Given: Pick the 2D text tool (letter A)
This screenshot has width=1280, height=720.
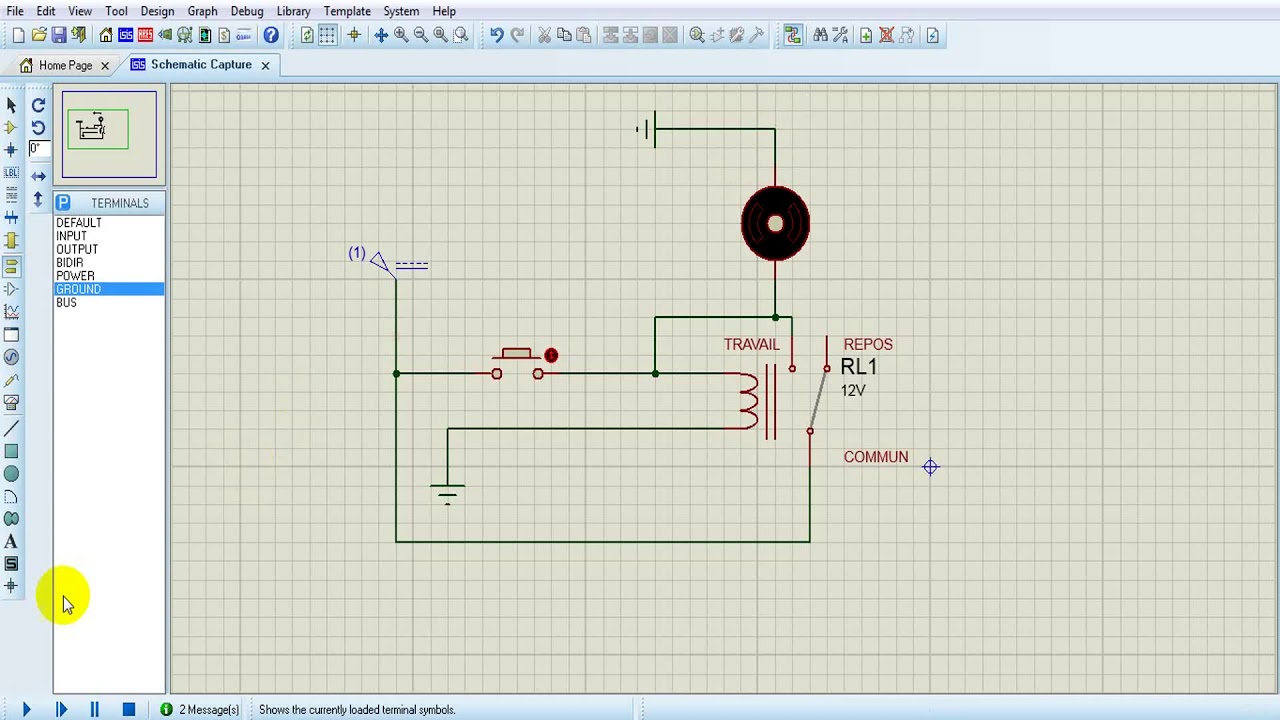Looking at the screenshot, I should pos(11,541).
